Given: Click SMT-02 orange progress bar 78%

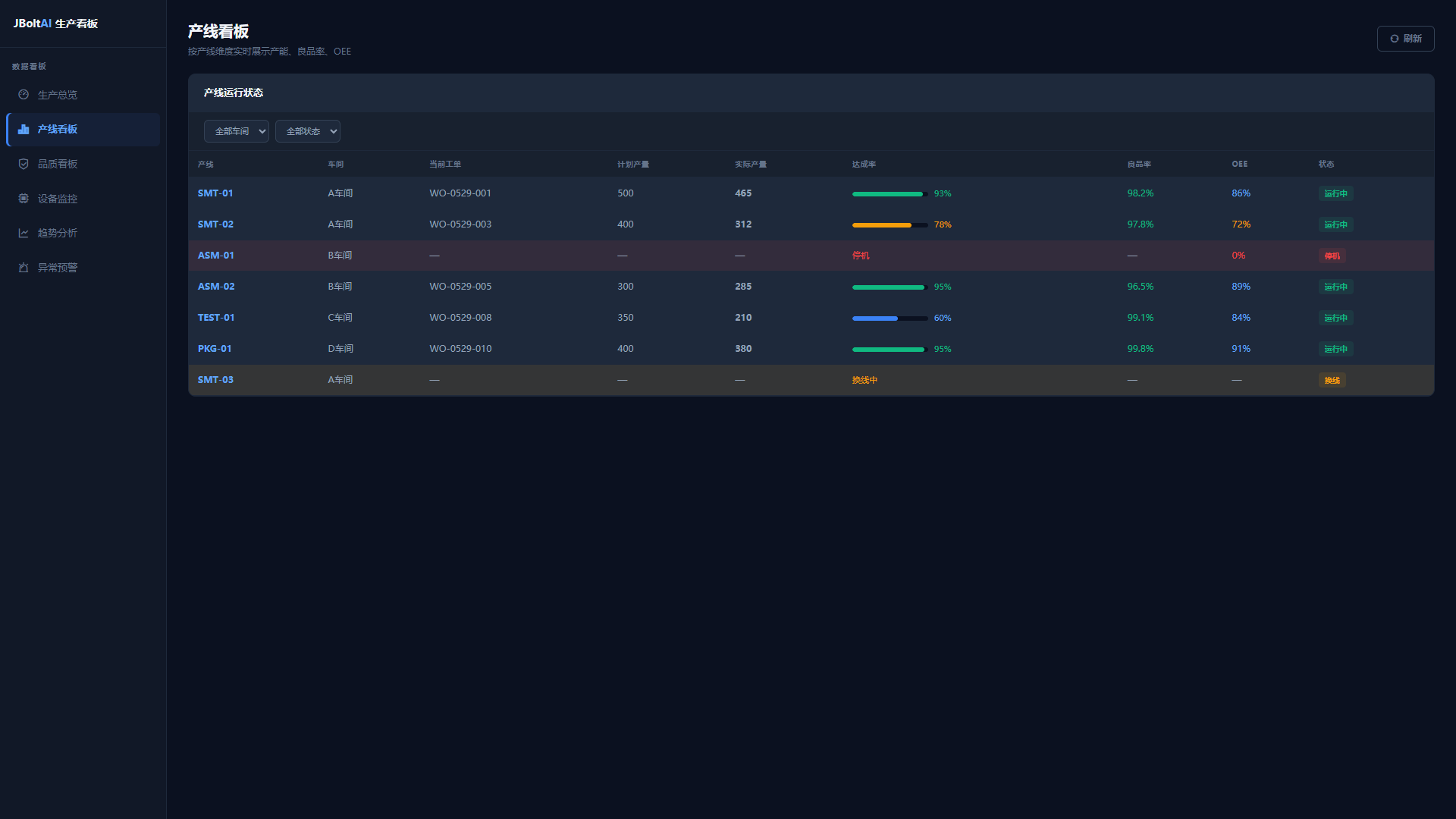Looking at the screenshot, I should 890,225.
